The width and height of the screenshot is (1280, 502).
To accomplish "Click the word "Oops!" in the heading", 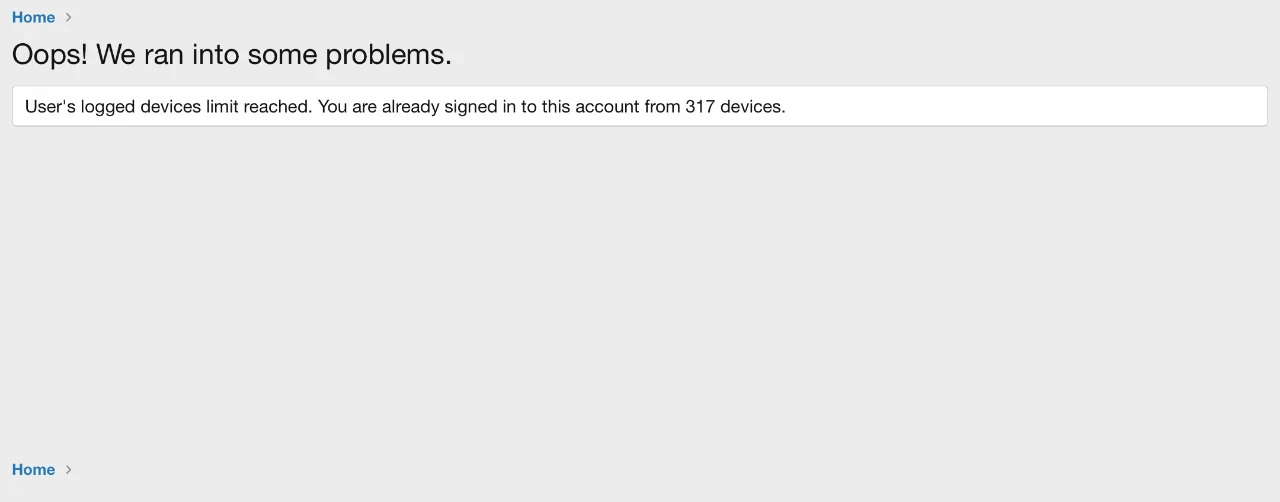I will pyautogui.click(x=49, y=54).
